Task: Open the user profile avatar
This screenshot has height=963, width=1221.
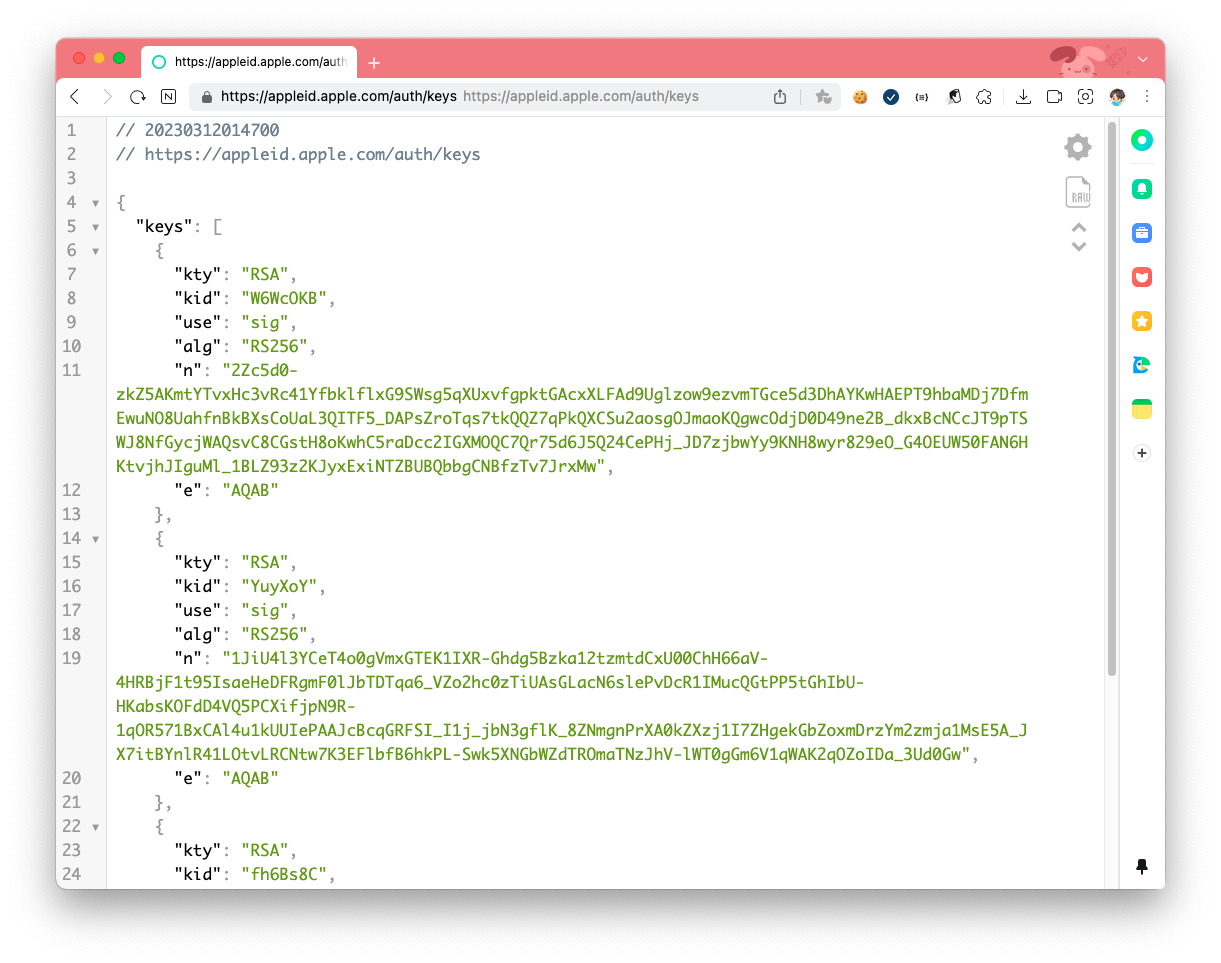Action: 1117,97
